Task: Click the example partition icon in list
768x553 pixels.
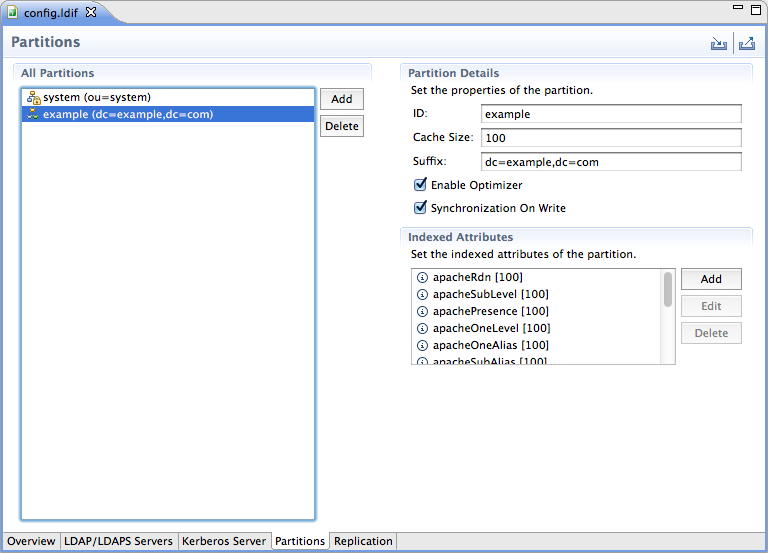Action: tap(33, 115)
